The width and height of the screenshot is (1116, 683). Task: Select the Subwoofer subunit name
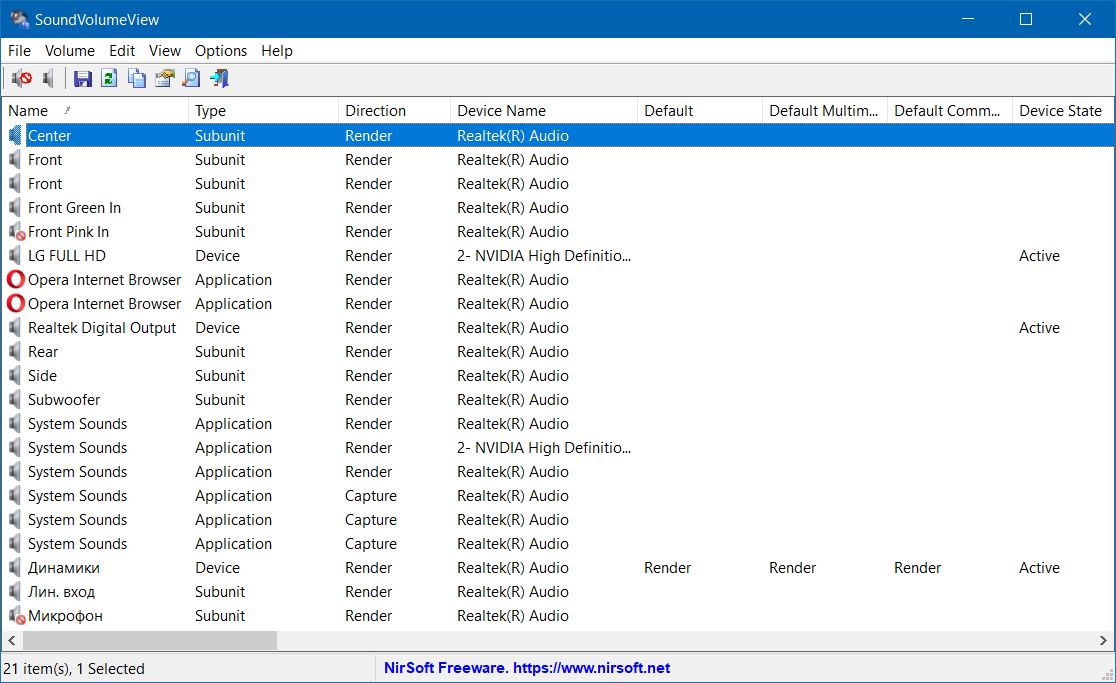(x=64, y=400)
